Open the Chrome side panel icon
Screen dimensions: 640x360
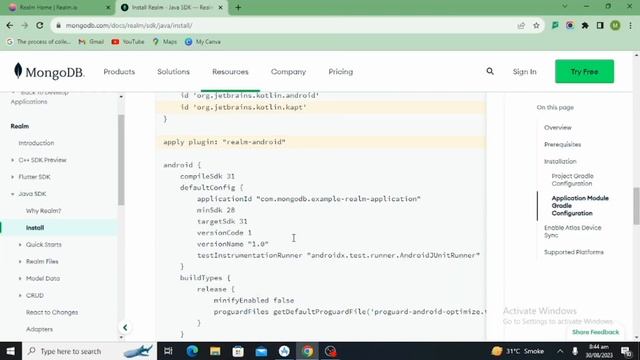point(600,25)
